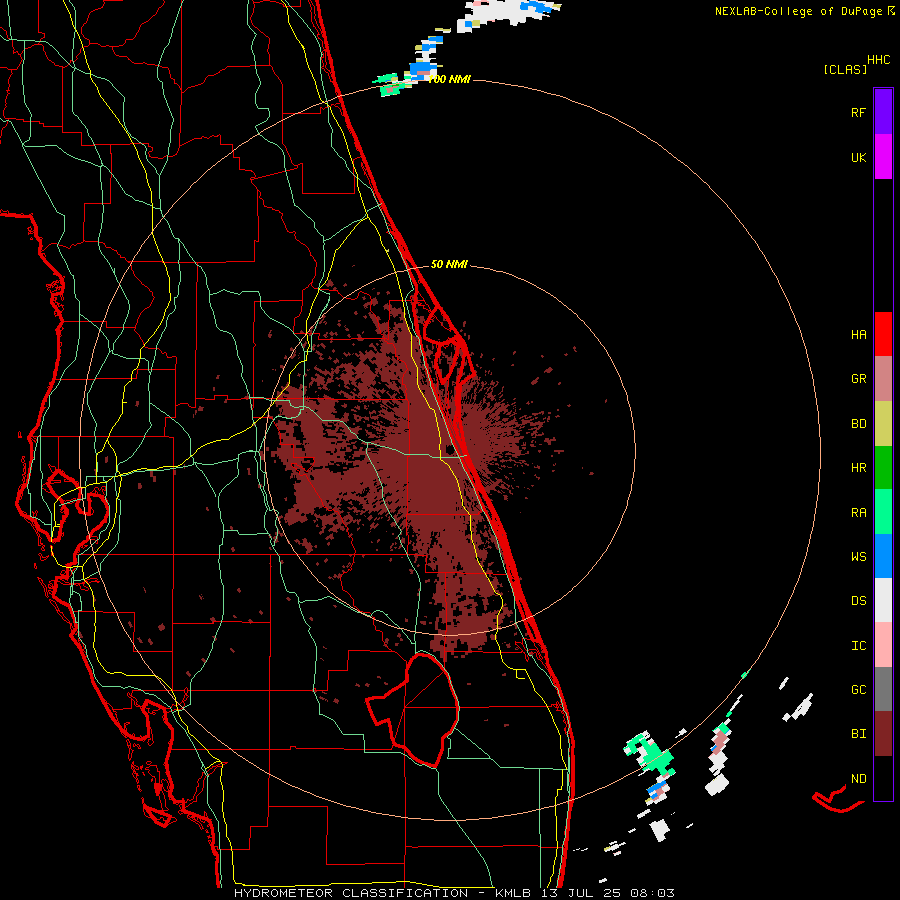Screen dimensions: 900x900
Task: Click the RA light green legend swatch
Action: click(883, 512)
